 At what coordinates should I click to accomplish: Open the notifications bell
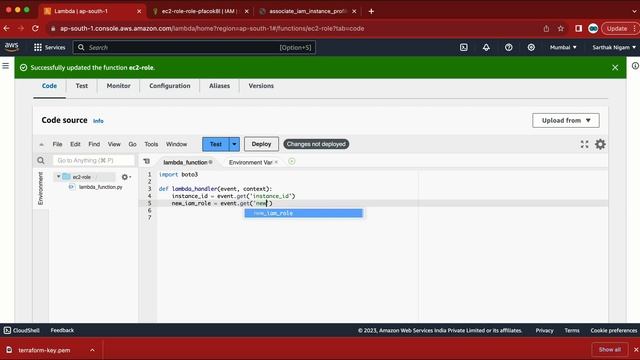pos(486,47)
